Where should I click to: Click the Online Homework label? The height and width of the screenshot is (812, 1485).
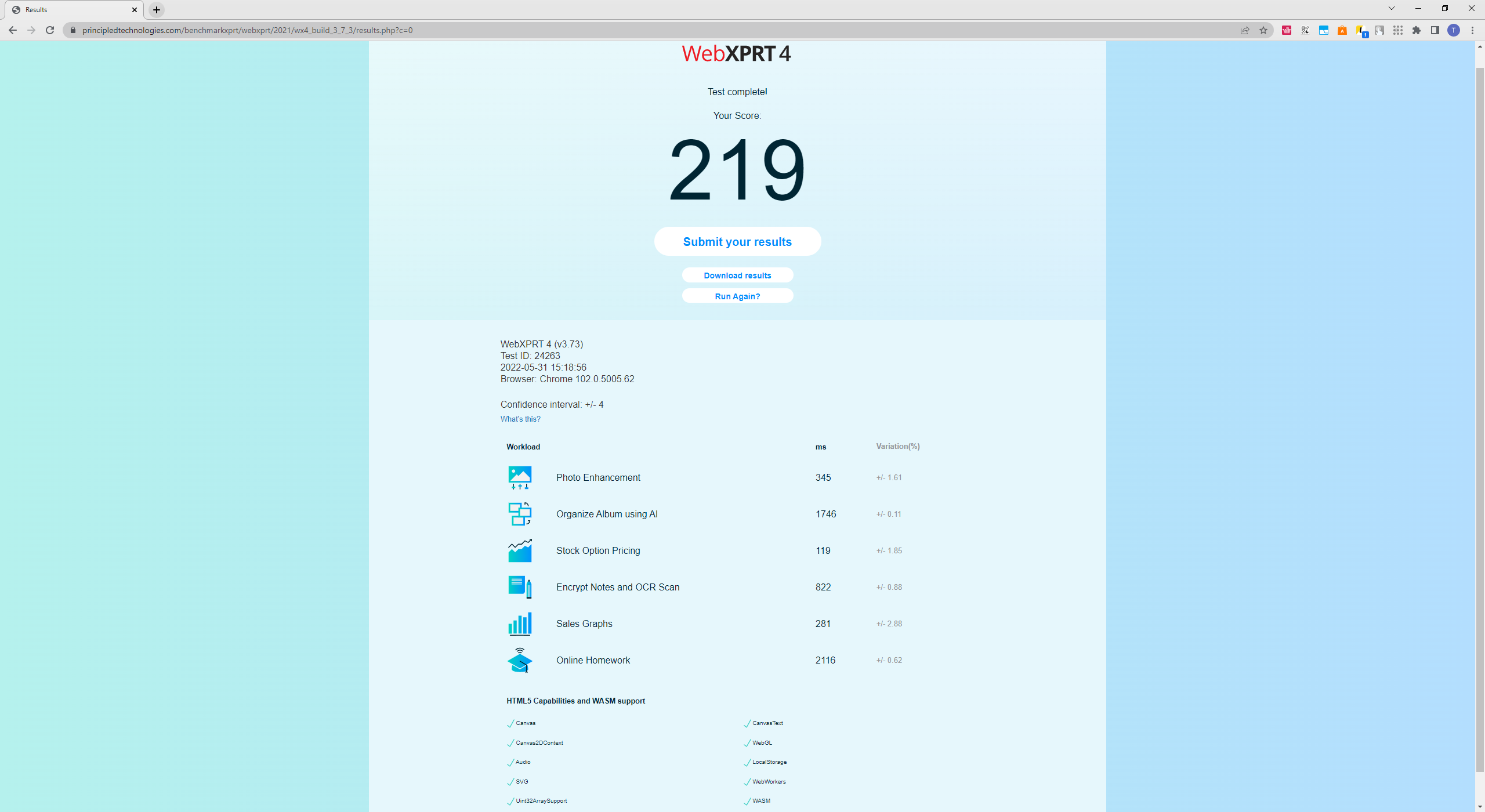click(x=593, y=660)
